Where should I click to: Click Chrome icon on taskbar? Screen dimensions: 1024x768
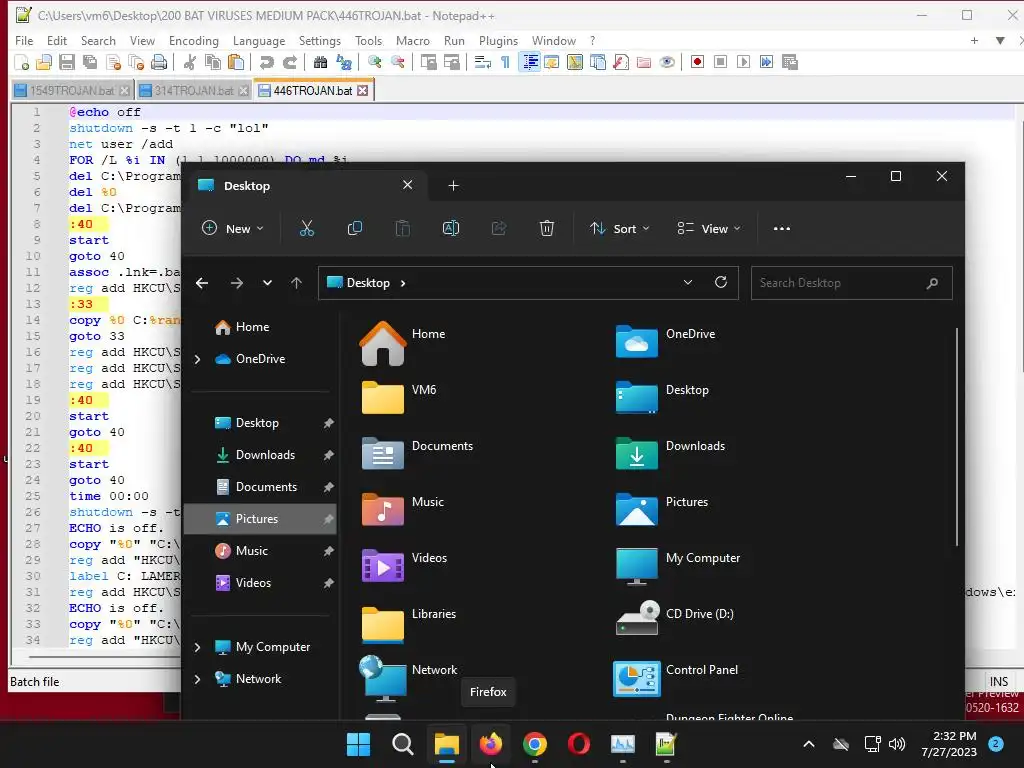point(534,744)
